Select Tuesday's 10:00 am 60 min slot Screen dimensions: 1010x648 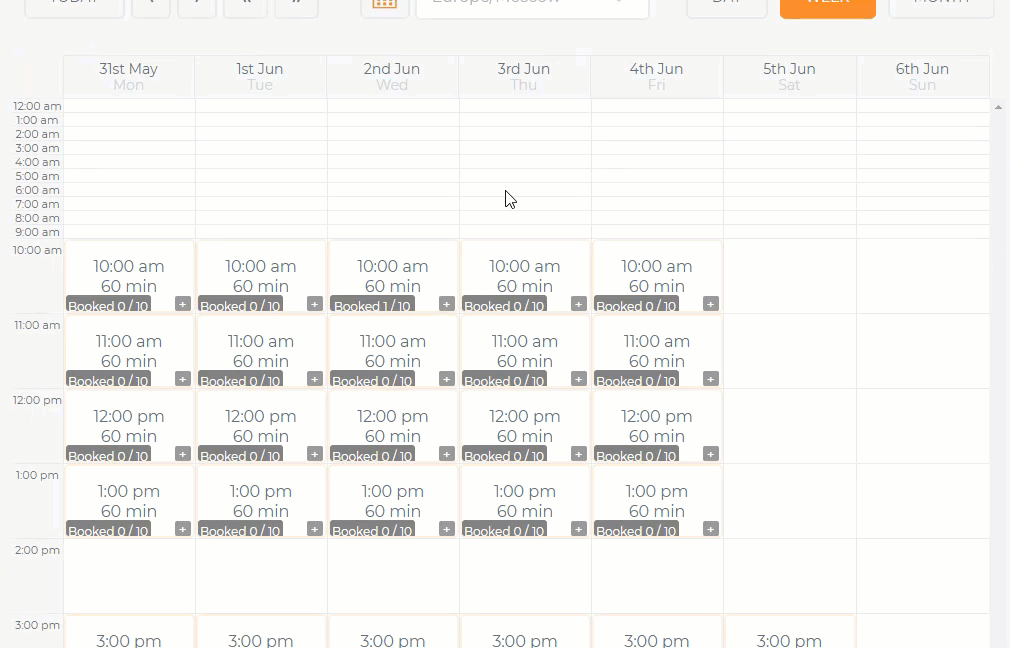coord(261,276)
